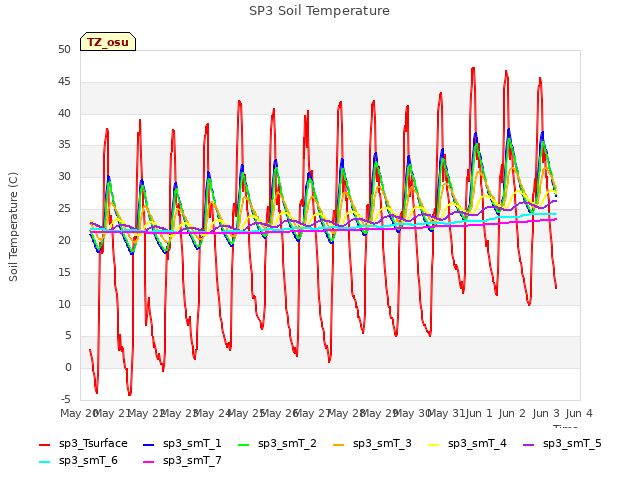Toggle the sp3_smT_3 legend entry
The height and width of the screenshot is (480, 640).
[x=372, y=444]
